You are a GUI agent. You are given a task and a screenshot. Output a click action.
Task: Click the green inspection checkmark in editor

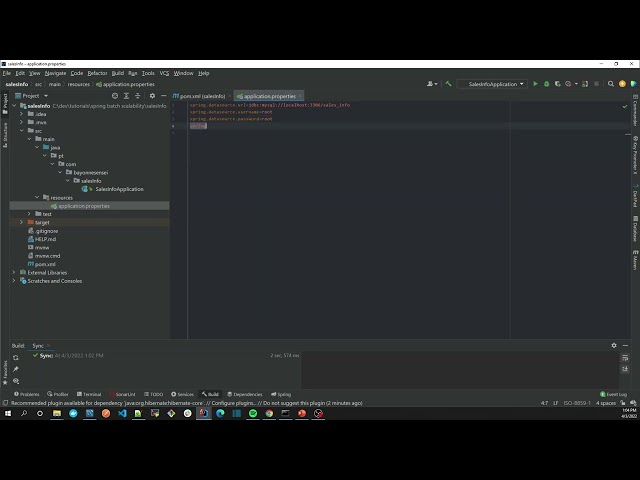pos(624,106)
